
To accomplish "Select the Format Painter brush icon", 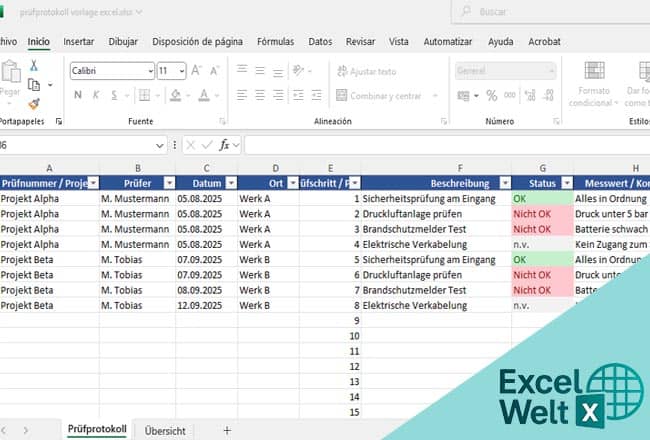I will point(34,104).
